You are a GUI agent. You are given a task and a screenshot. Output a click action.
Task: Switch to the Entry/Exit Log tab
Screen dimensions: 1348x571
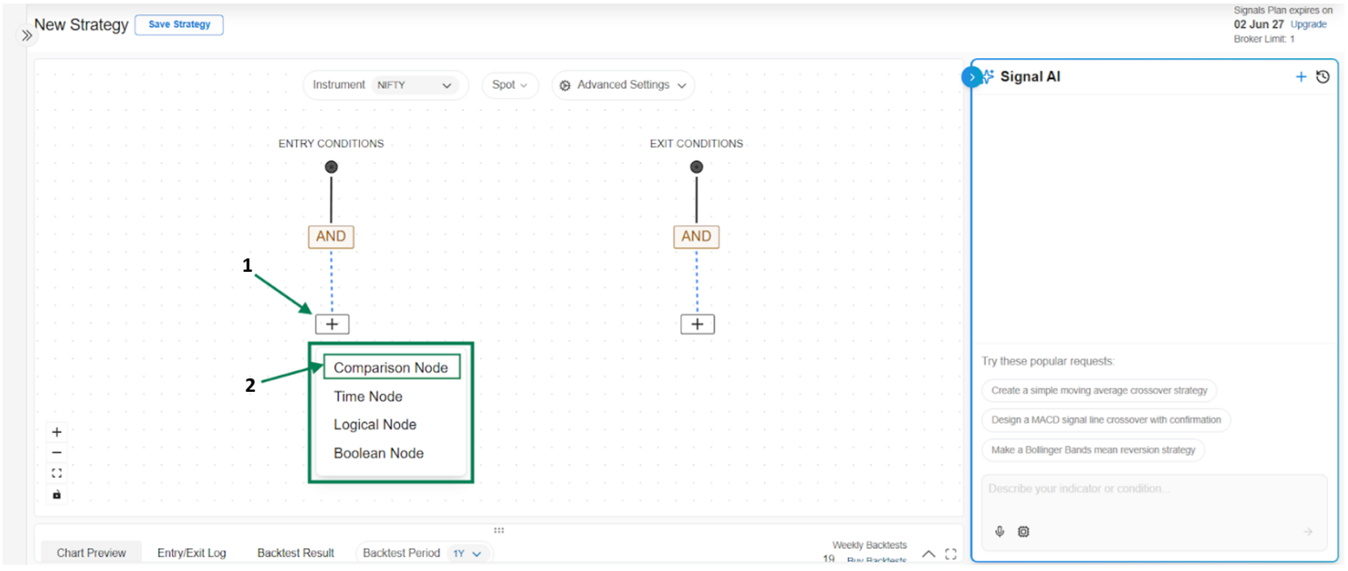[191, 553]
